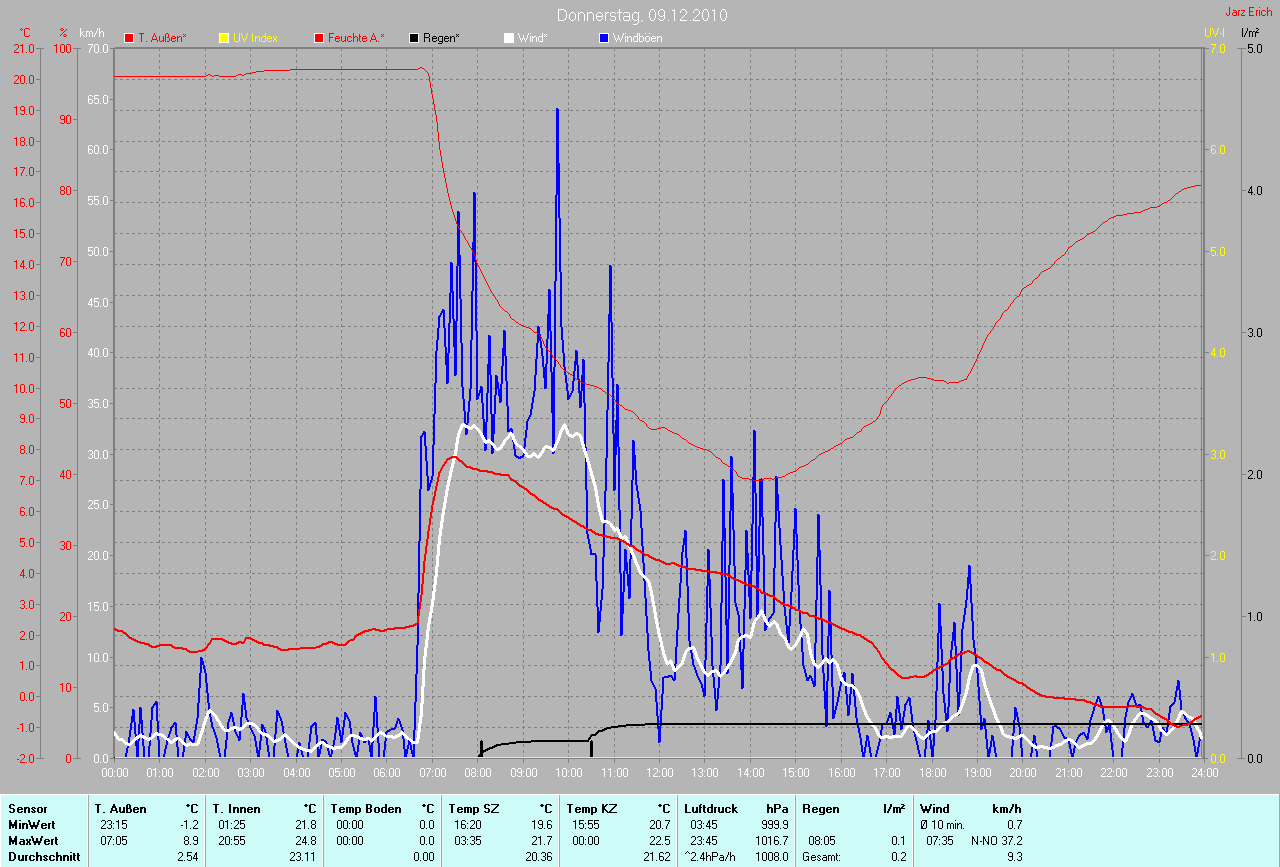Image resolution: width=1280 pixels, height=867 pixels.
Task: Click the 'Jarz Erich' author text
Action: (1249, 12)
